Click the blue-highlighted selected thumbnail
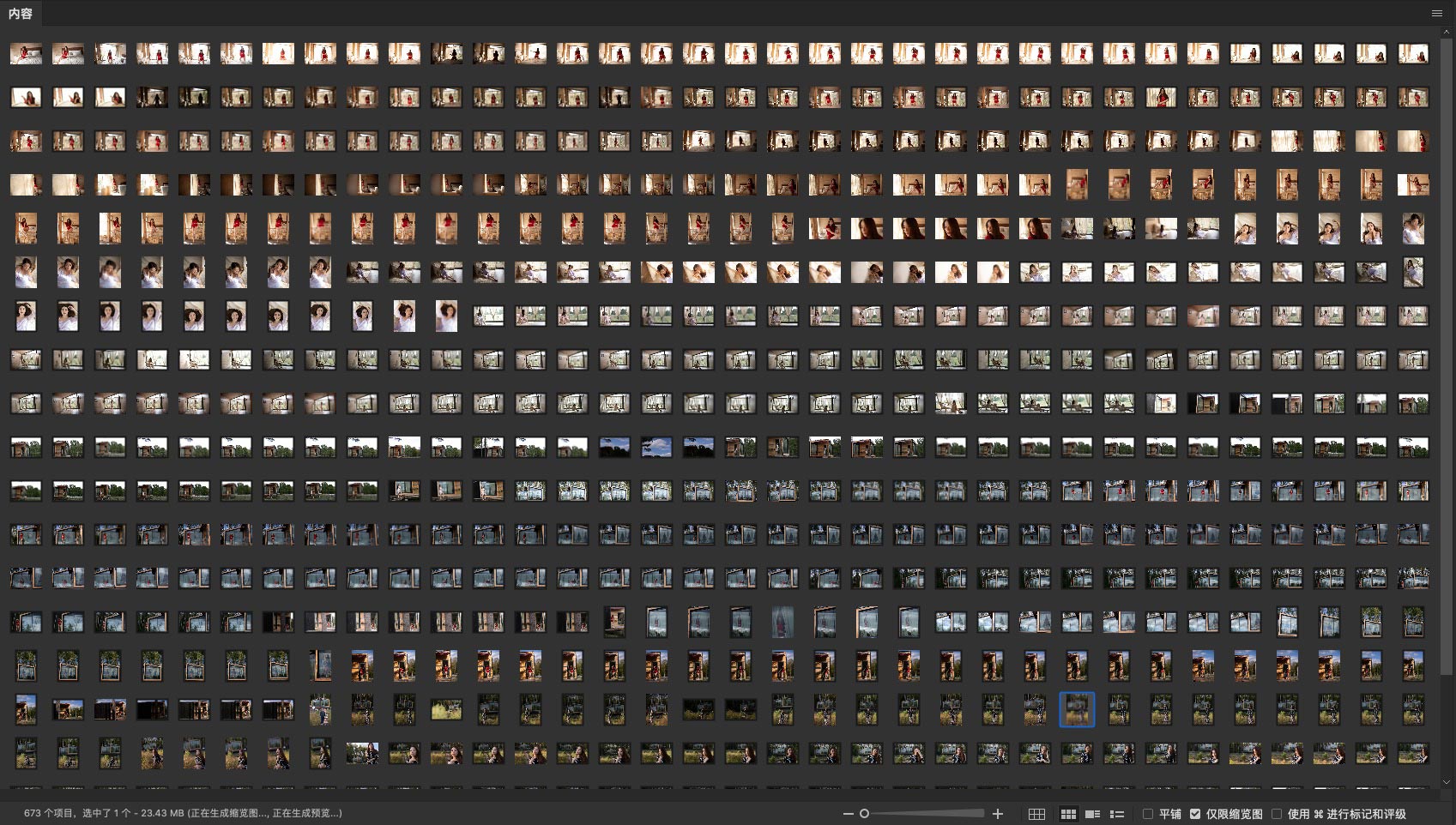Screen dimensions: 1456x825 tap(1077, 710)
